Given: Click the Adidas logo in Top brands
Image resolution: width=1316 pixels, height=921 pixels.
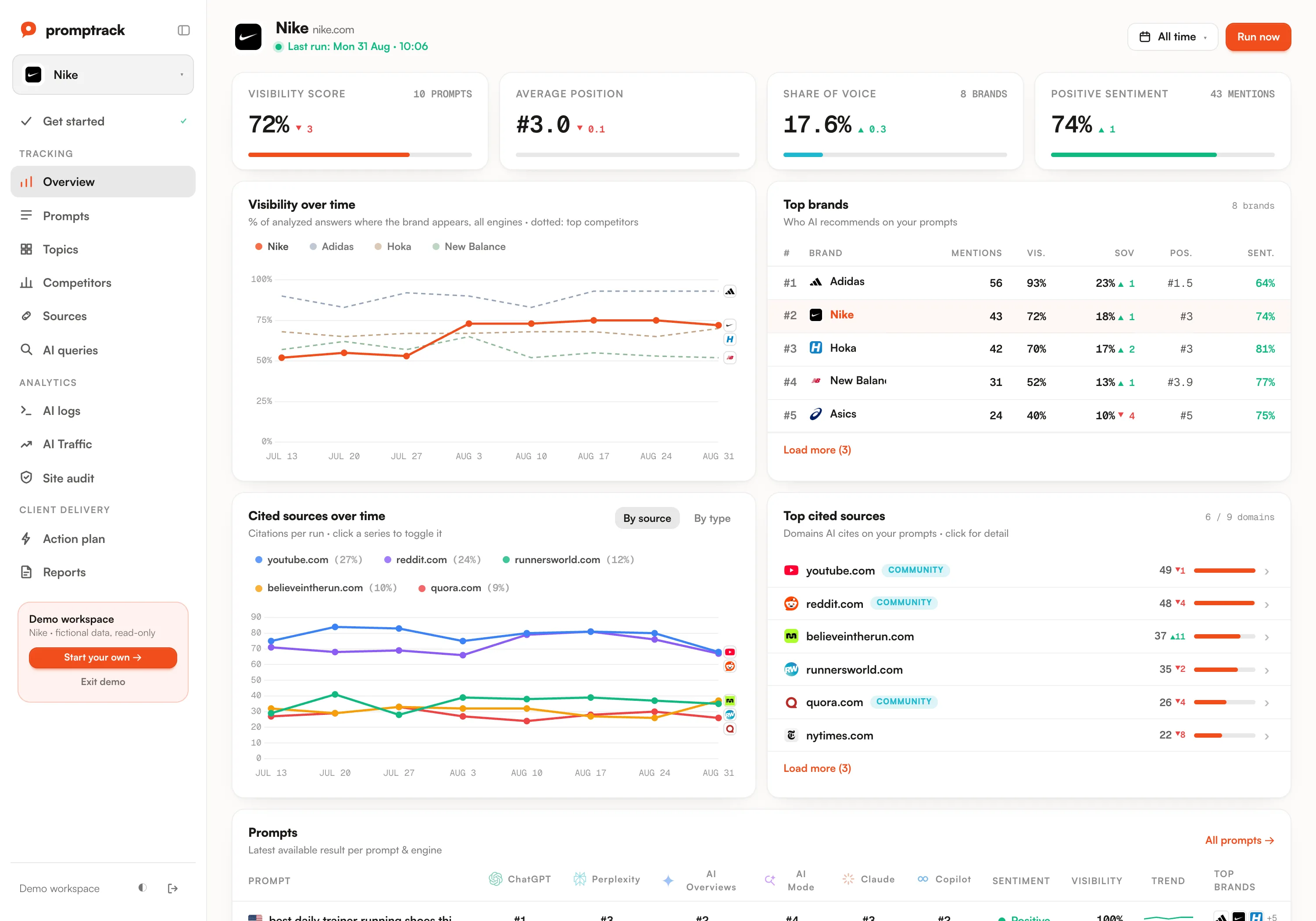Looking at the screenshot, I should pos(815,282).
